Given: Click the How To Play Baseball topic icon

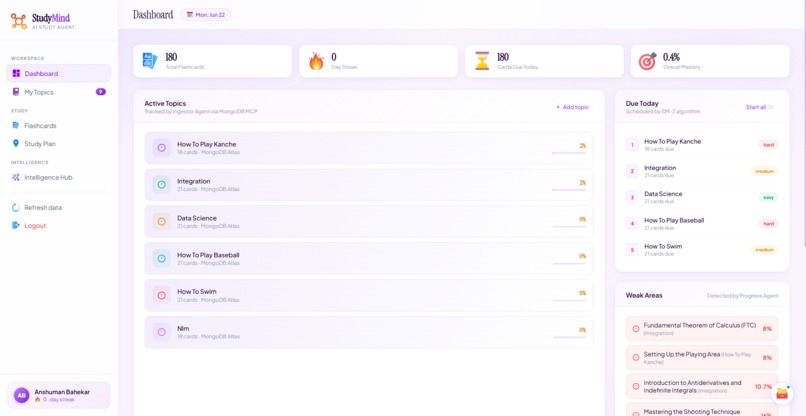Looking at the screenshot, I should click(x=161, y=259).
